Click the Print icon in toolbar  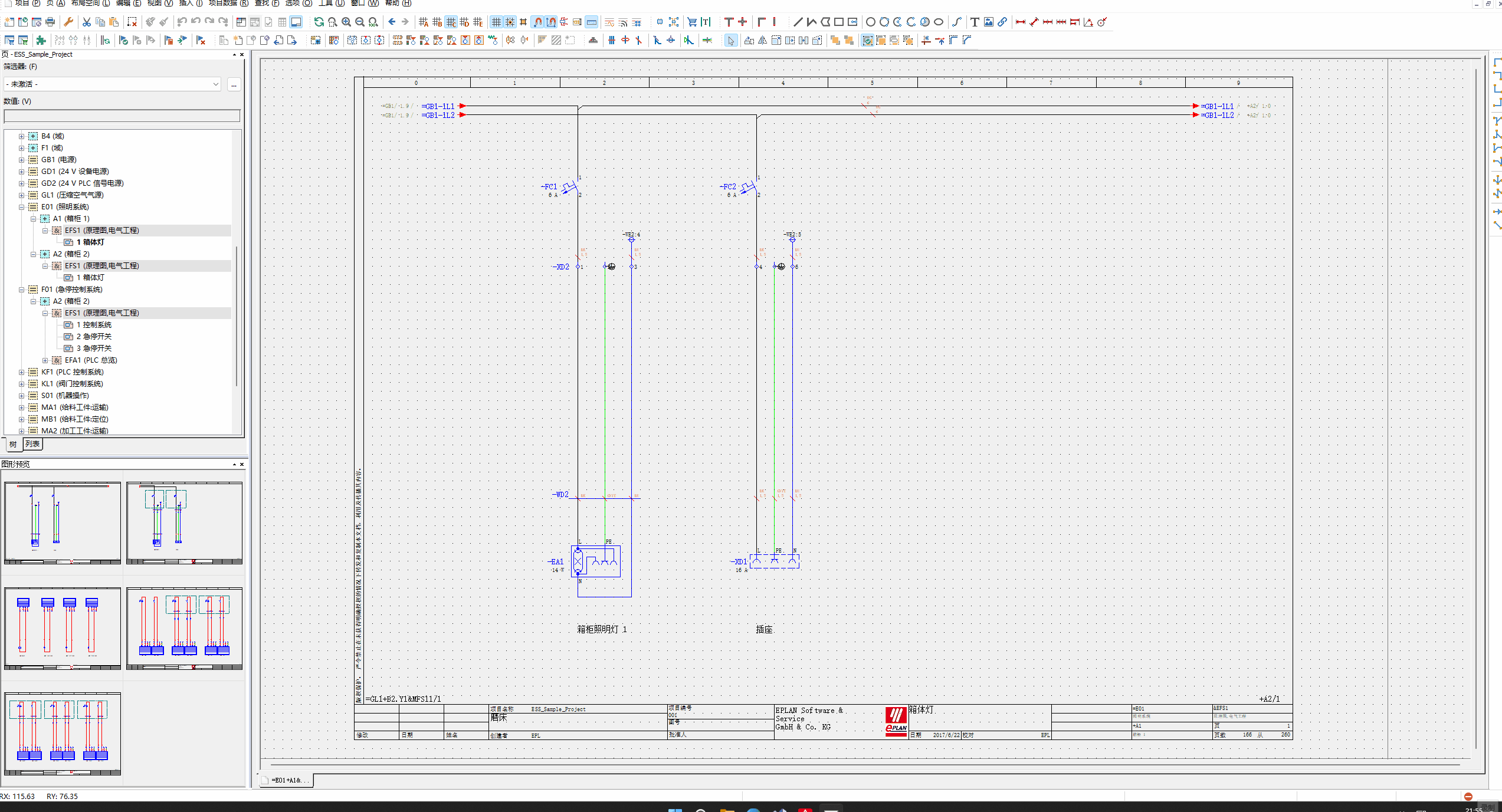tap(50, 22)
